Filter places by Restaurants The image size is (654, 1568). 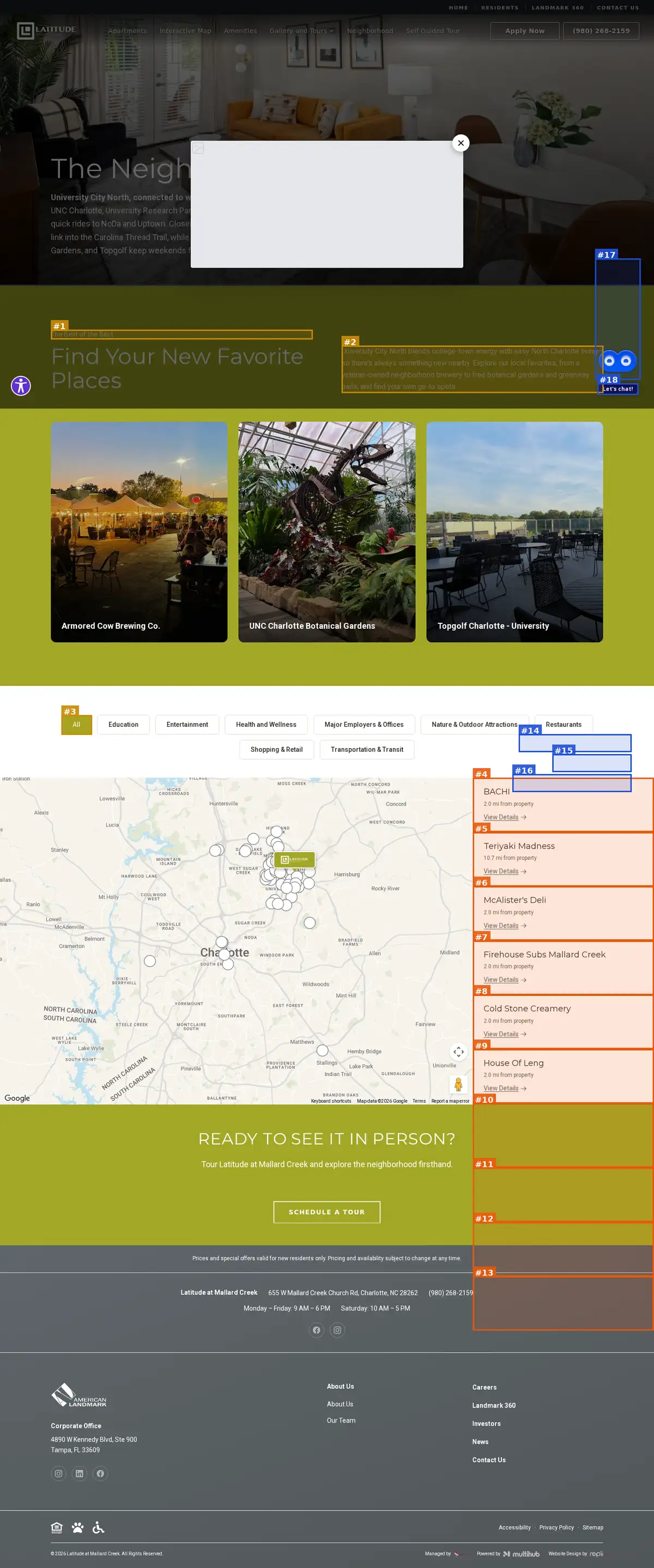click(564, 725)
